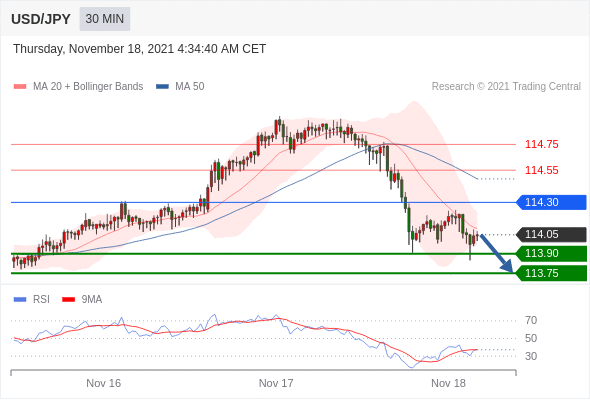
Task: Click the MA 50 legend label
Action: click(190, 87)
